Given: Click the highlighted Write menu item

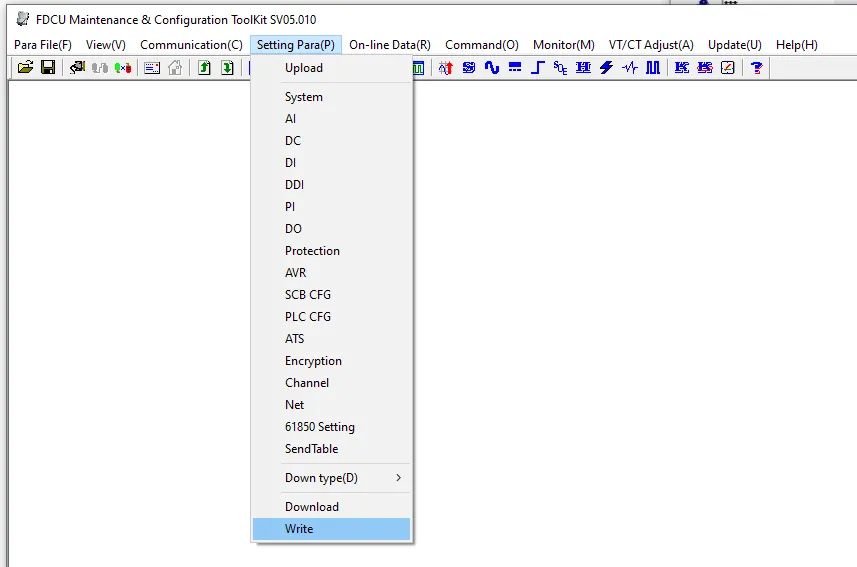Looking at the screenshot, I should pos(331,529).
